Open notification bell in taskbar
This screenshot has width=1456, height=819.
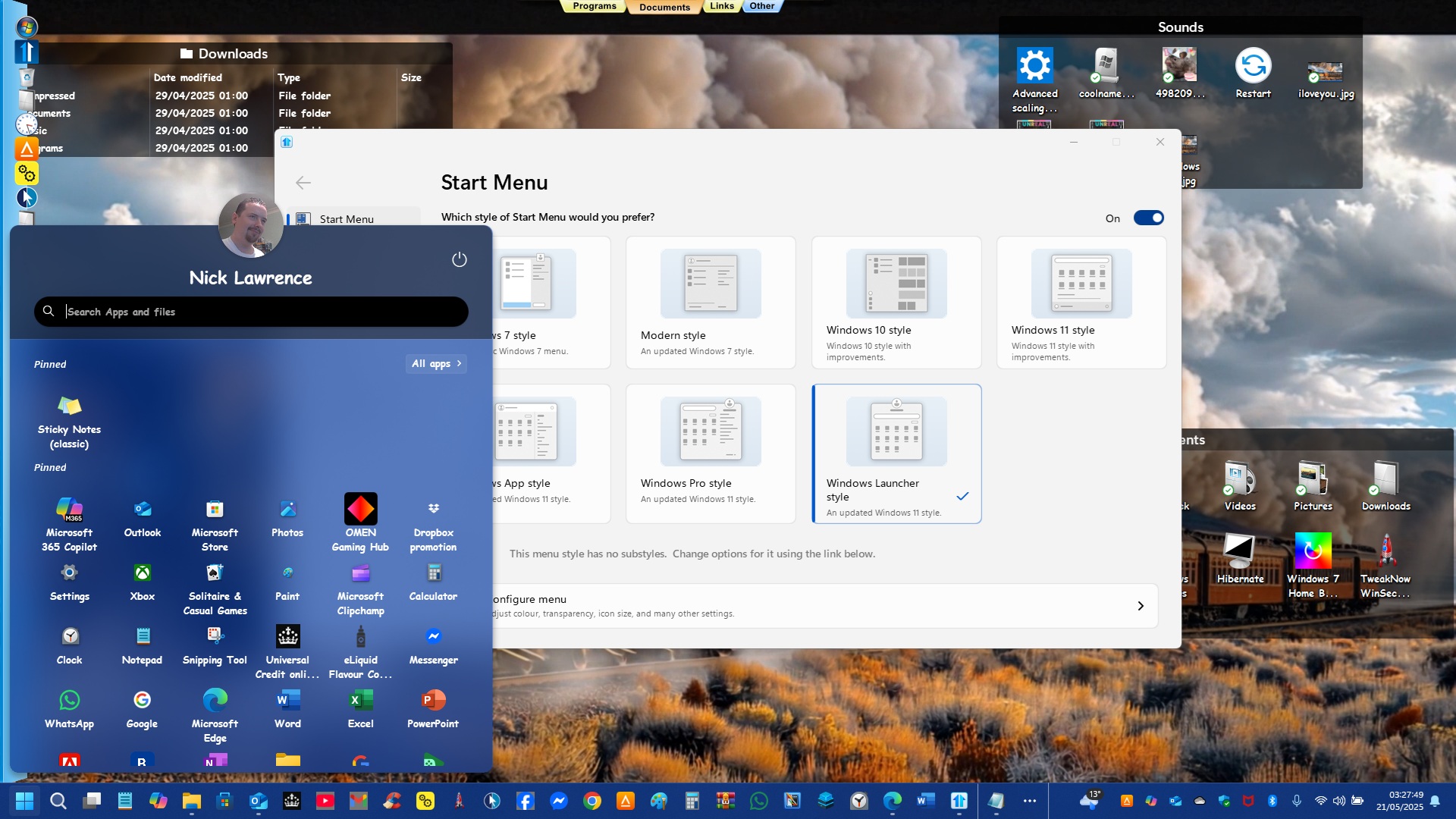tap(1435, 801)
